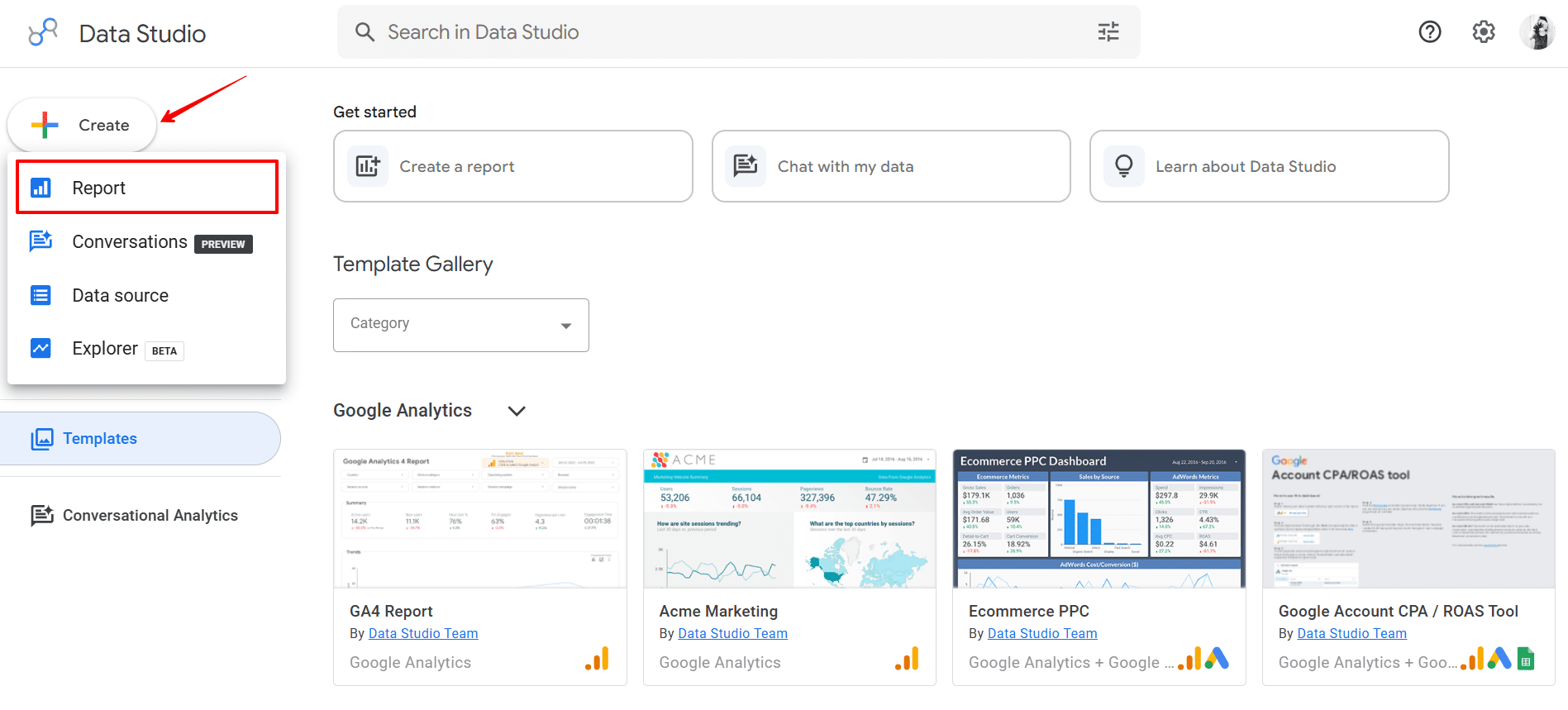Collapse the Google Analytics section chevron
The width and height of the screenshot is (1568, 710).
click(x=517, y=411)
